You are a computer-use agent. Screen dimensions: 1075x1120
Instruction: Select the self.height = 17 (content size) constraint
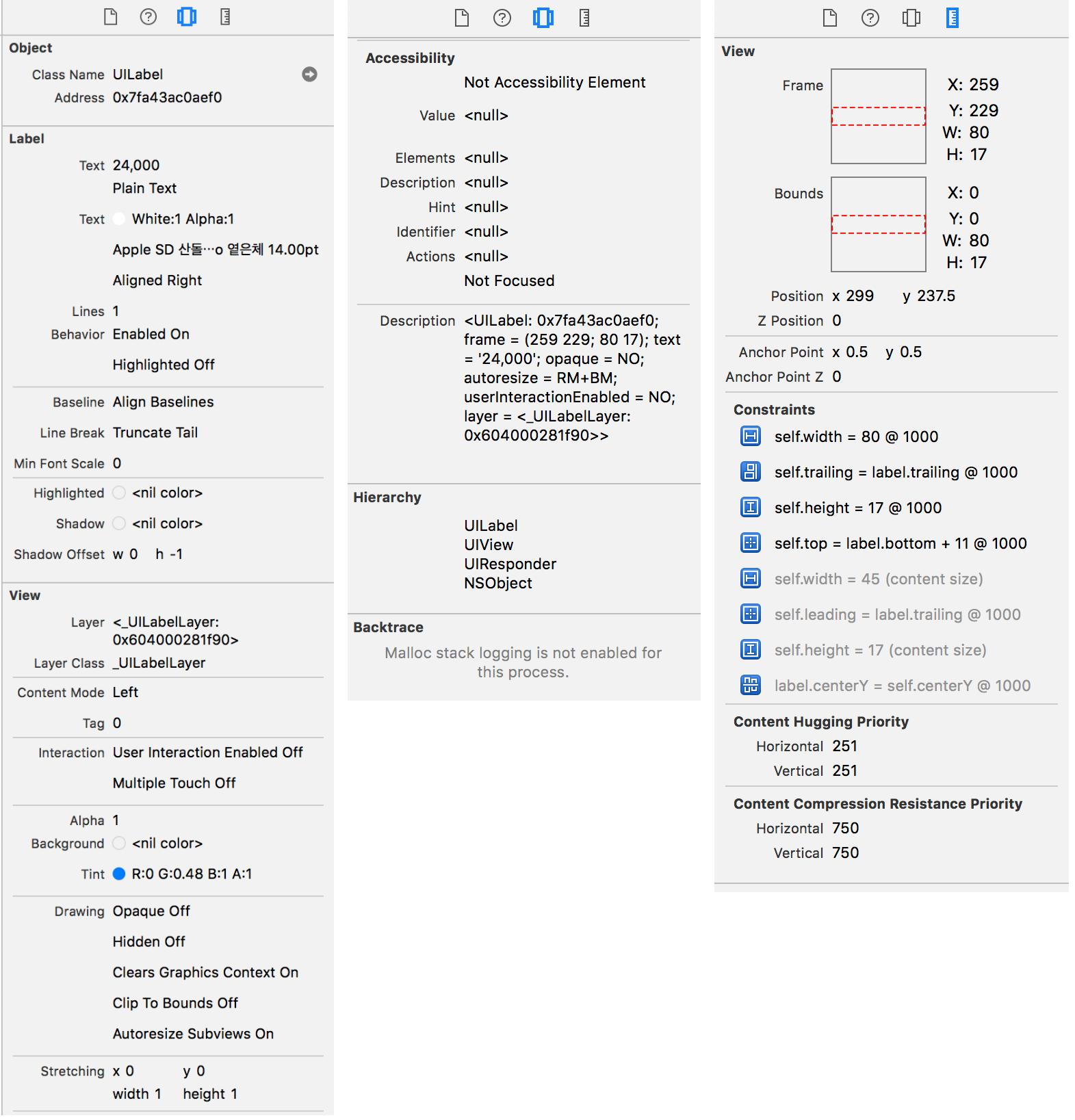pos(880,650)
